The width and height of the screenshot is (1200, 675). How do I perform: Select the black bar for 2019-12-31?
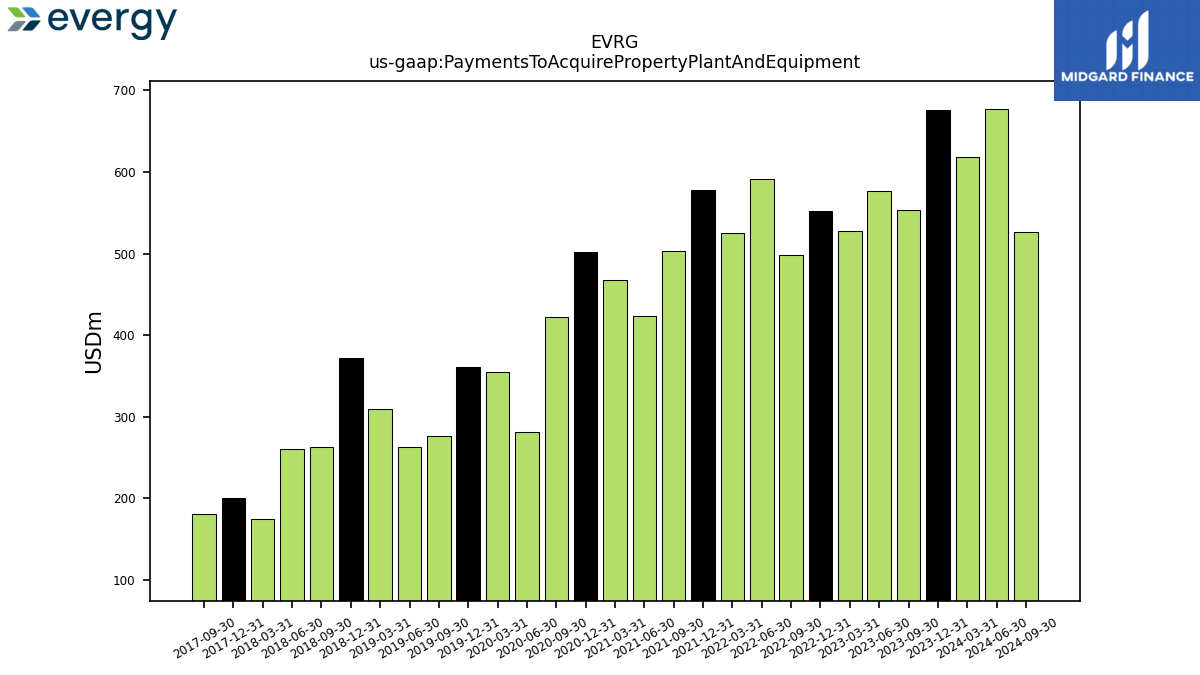tap(468, 484)
